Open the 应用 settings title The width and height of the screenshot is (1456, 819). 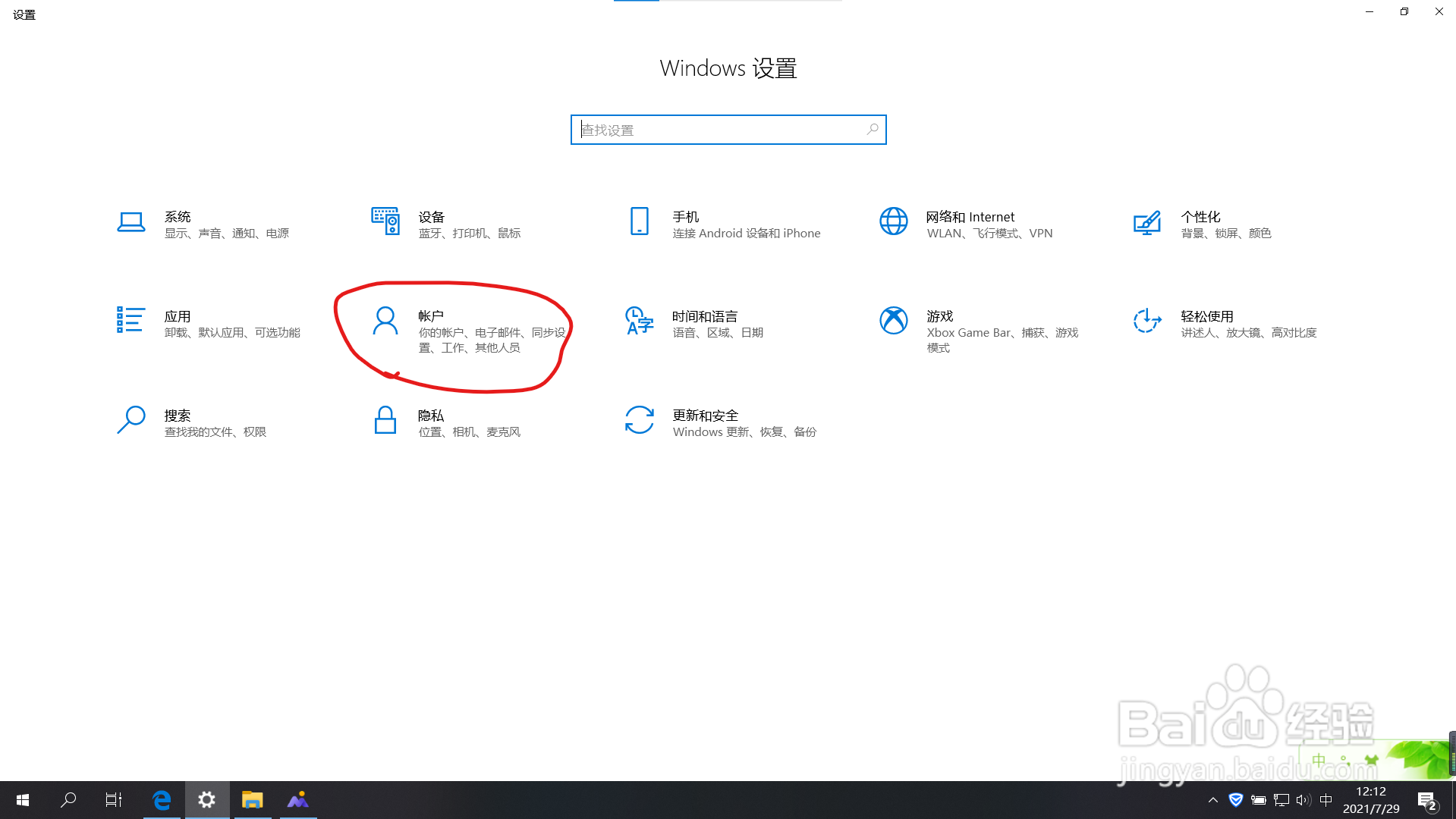[178, 316]
